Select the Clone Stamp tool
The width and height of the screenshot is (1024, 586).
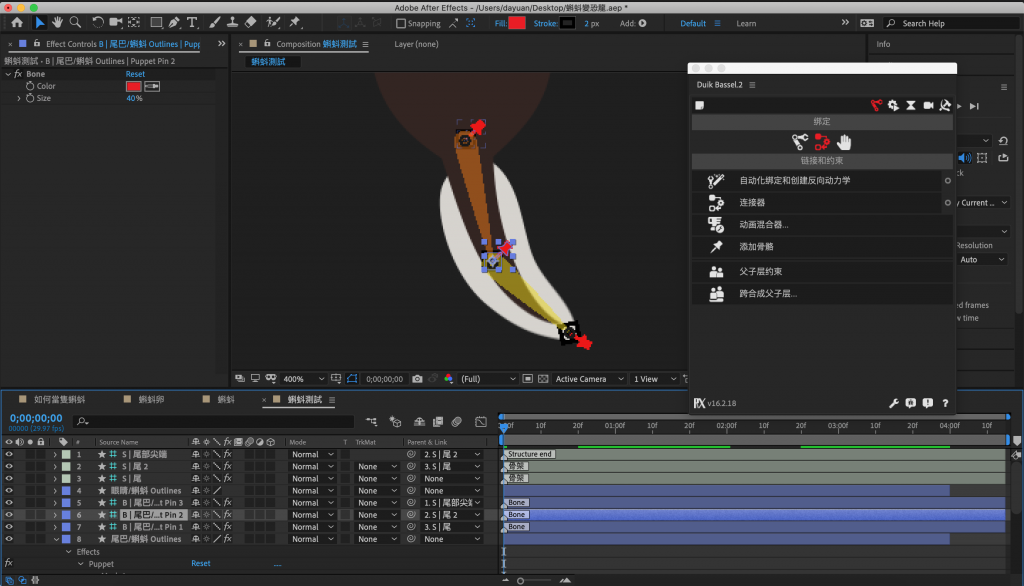pyautogui.click(x=232, y=23)
